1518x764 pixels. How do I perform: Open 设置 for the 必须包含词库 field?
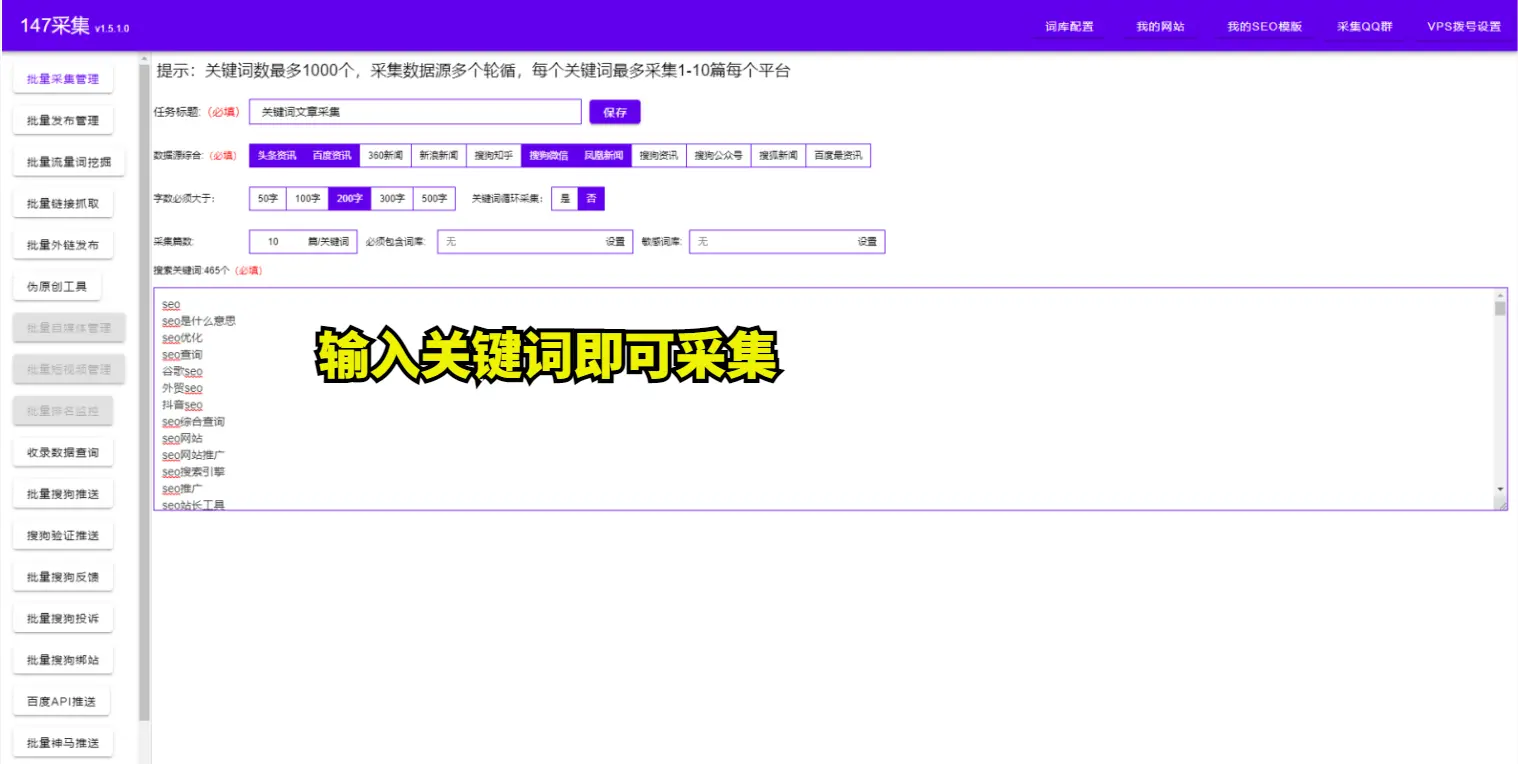[x=615, y=242]
